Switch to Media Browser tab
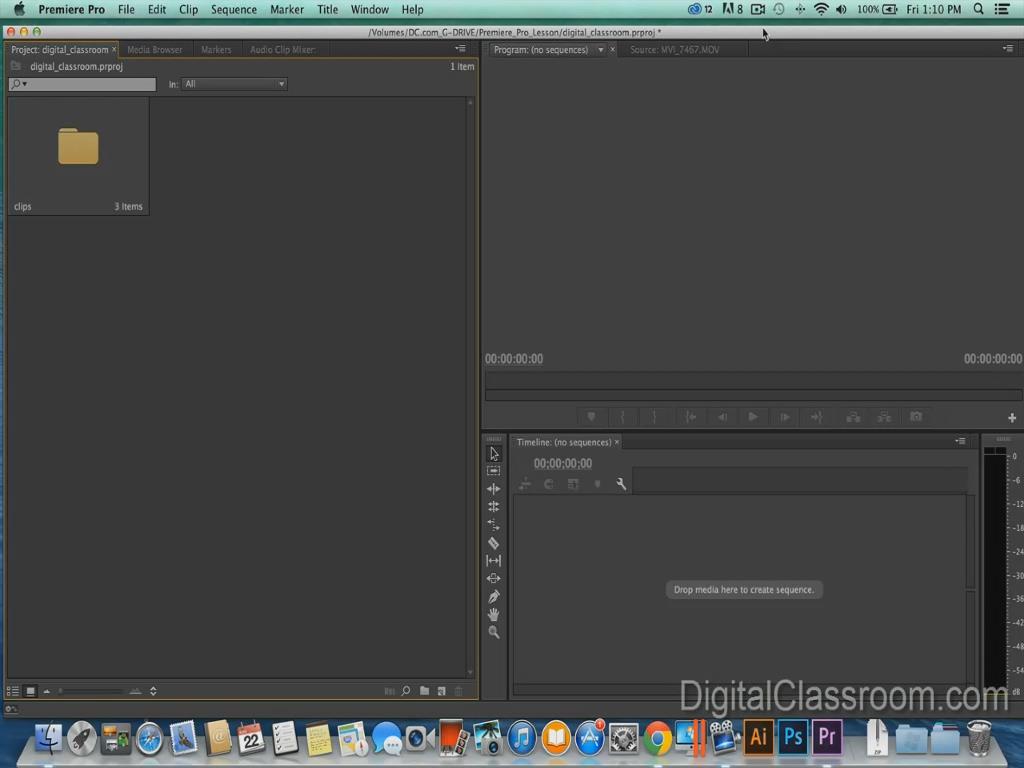1024x768 pixels. click(x=155, y=50)
